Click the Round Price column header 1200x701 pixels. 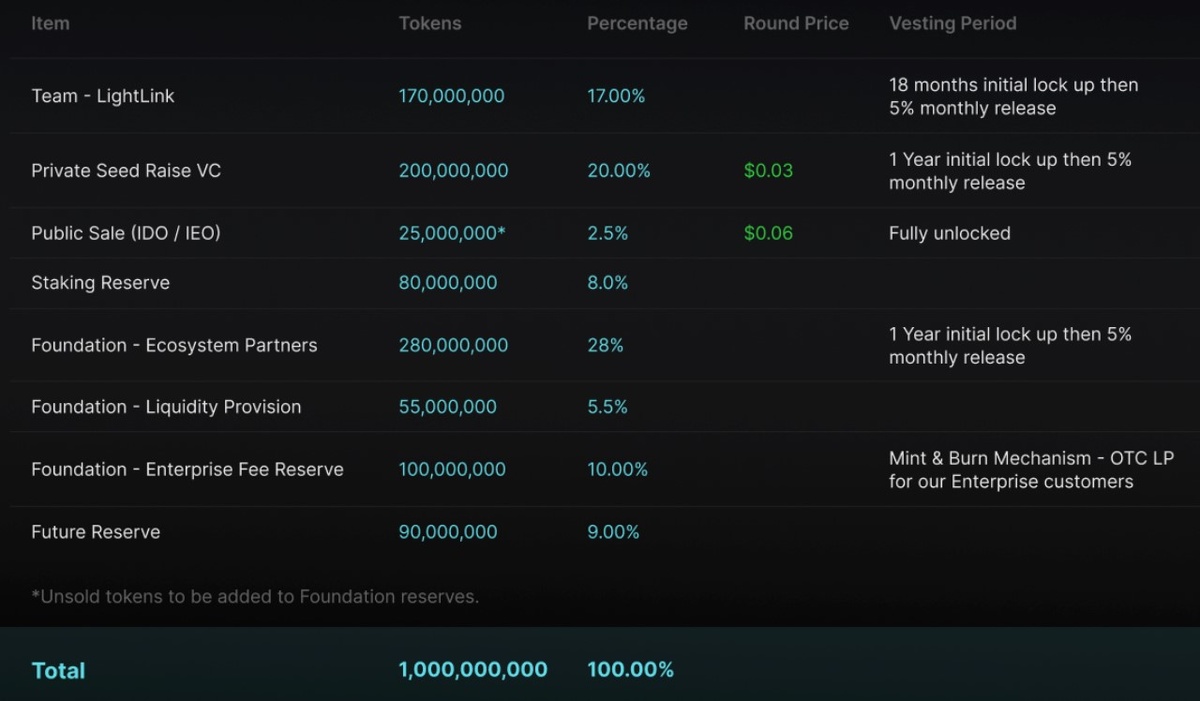tap(796, 23)
